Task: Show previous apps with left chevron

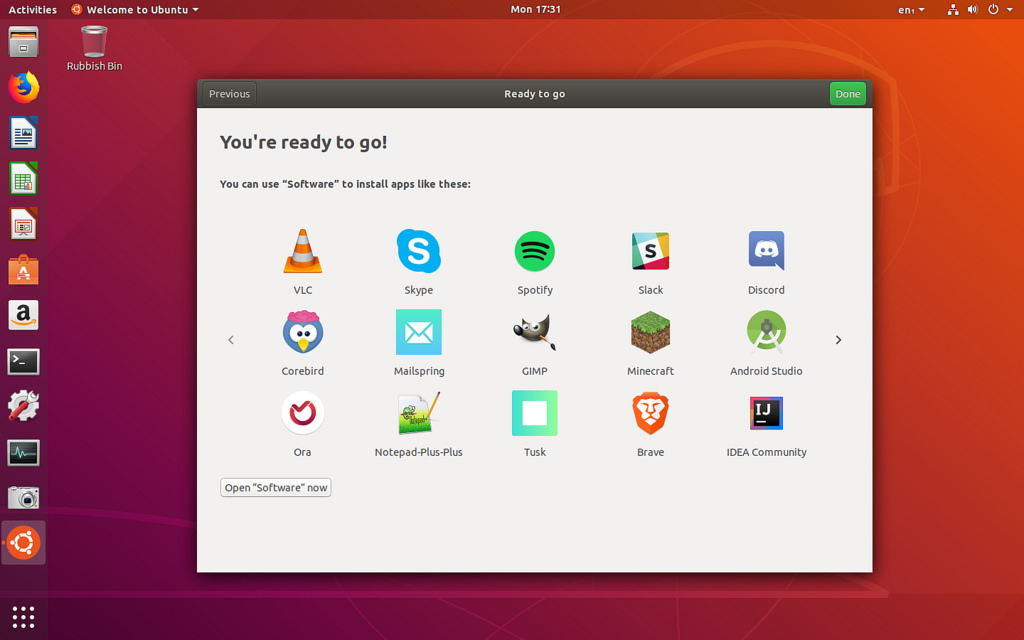Action: point(231,340)
